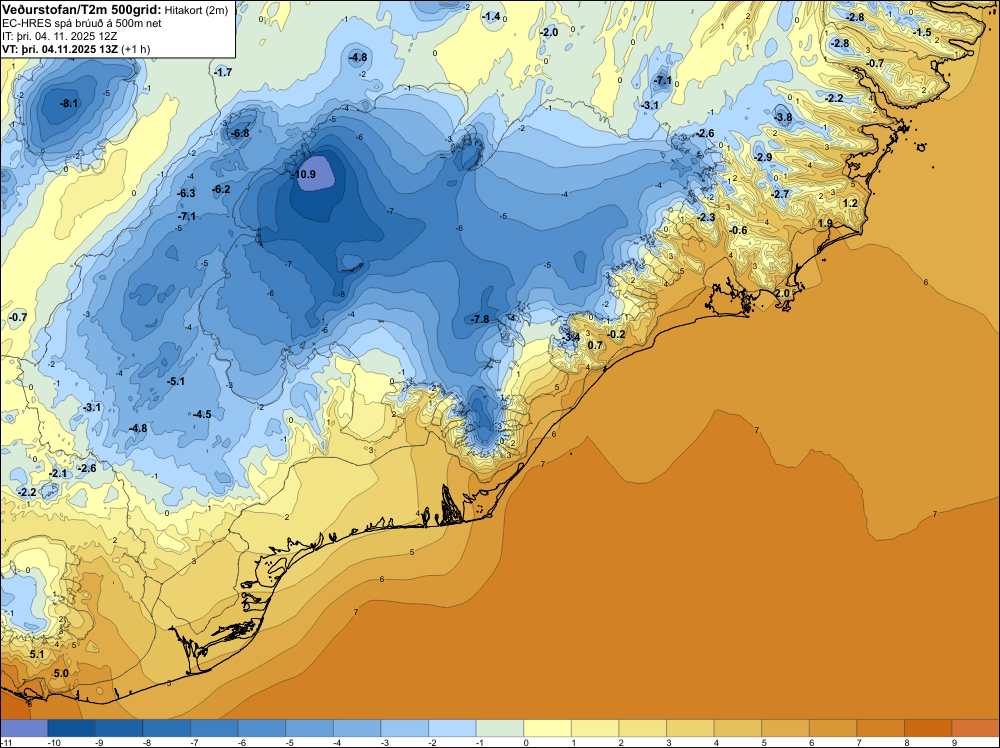The height and width of the screenshot is (748, 1000).
Task: Click the 5.0 temperature label
Action: [61, 673]
